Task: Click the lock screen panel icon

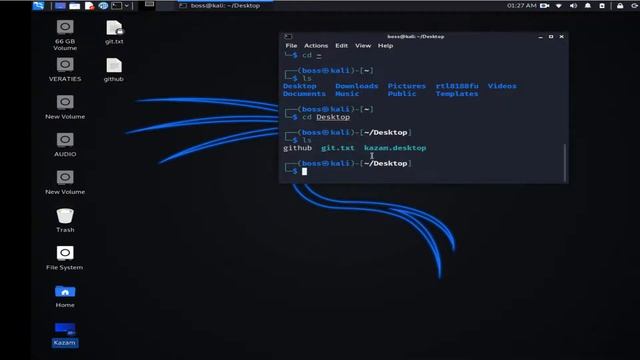Action: pyautogui.click(x=620, y=6)
